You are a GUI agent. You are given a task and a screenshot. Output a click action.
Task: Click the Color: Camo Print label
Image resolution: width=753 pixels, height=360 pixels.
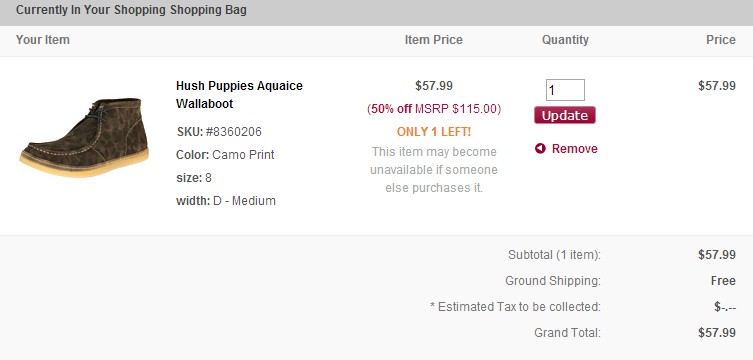[225, 155]
